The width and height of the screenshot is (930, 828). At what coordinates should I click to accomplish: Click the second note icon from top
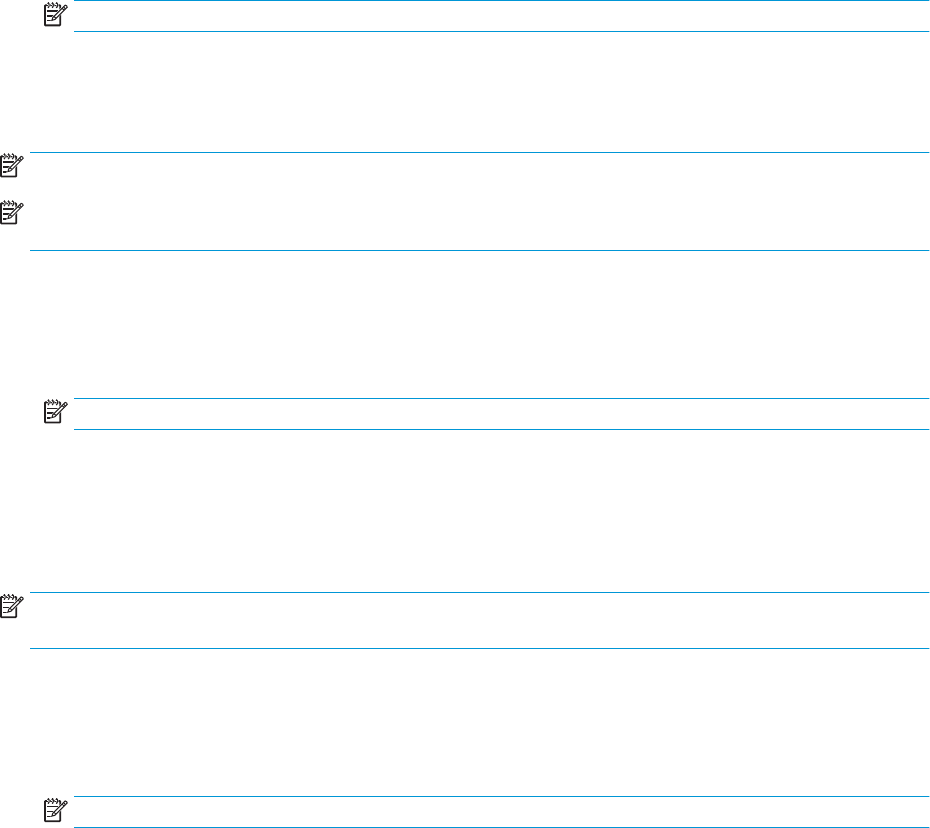pos(12,166)
